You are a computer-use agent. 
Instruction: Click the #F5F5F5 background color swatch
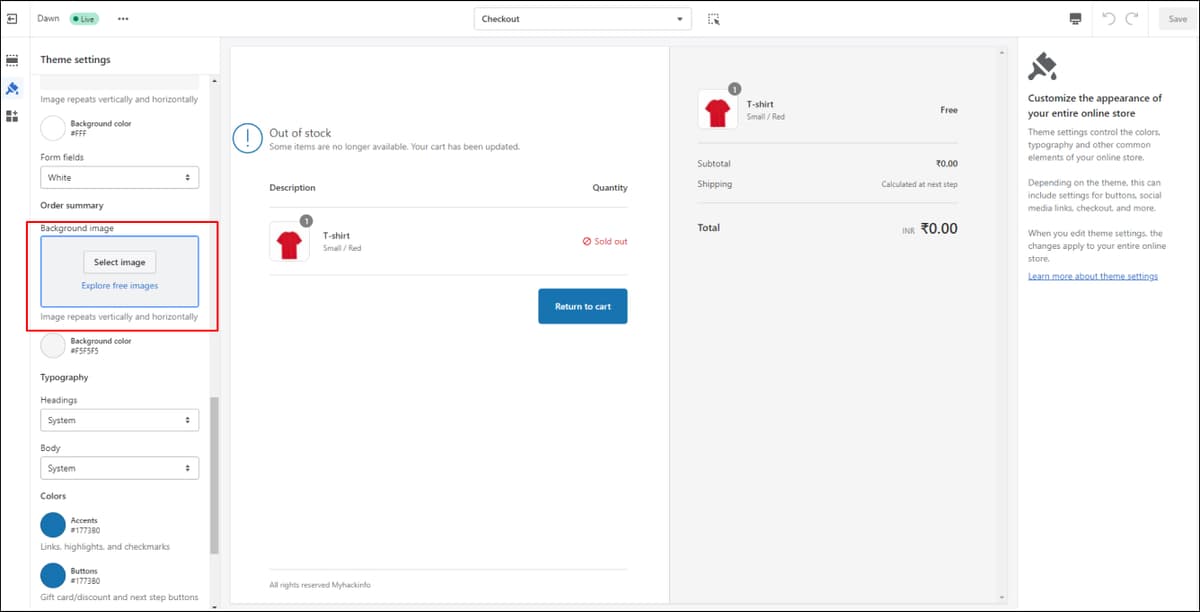coord(53,346)
